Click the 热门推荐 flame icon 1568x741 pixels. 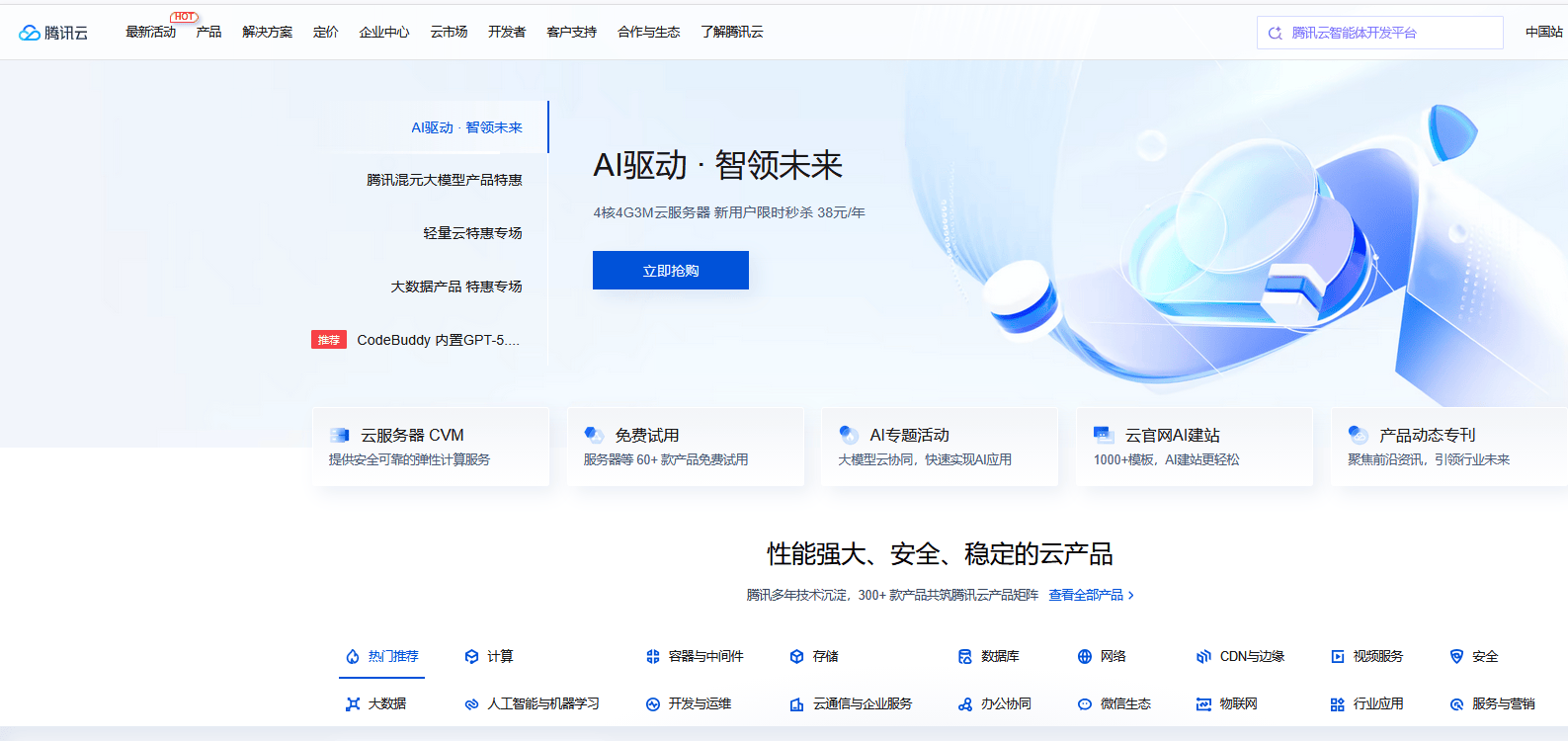(x=353, y=656)
